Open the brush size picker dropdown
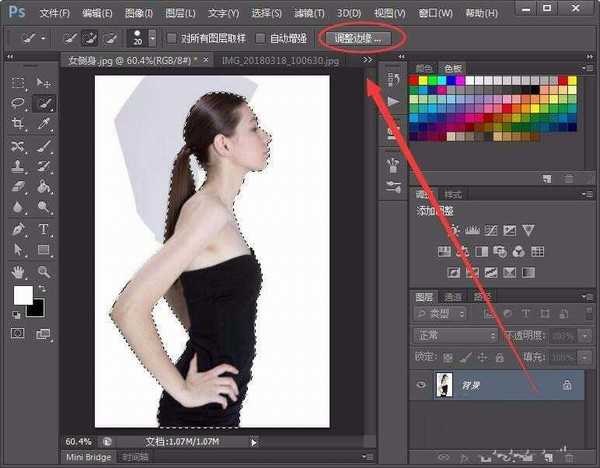 point(151,38)
